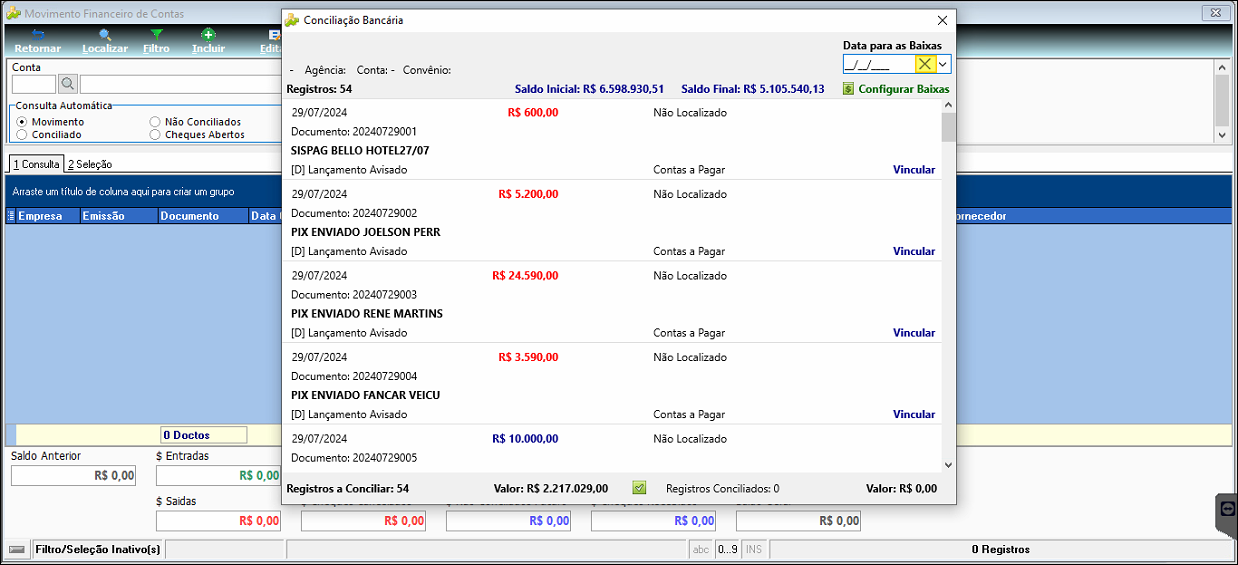Click the R$ 10.000,00 amount
This screenshot has height=565, width=1238.
click(x=525, y=439)
